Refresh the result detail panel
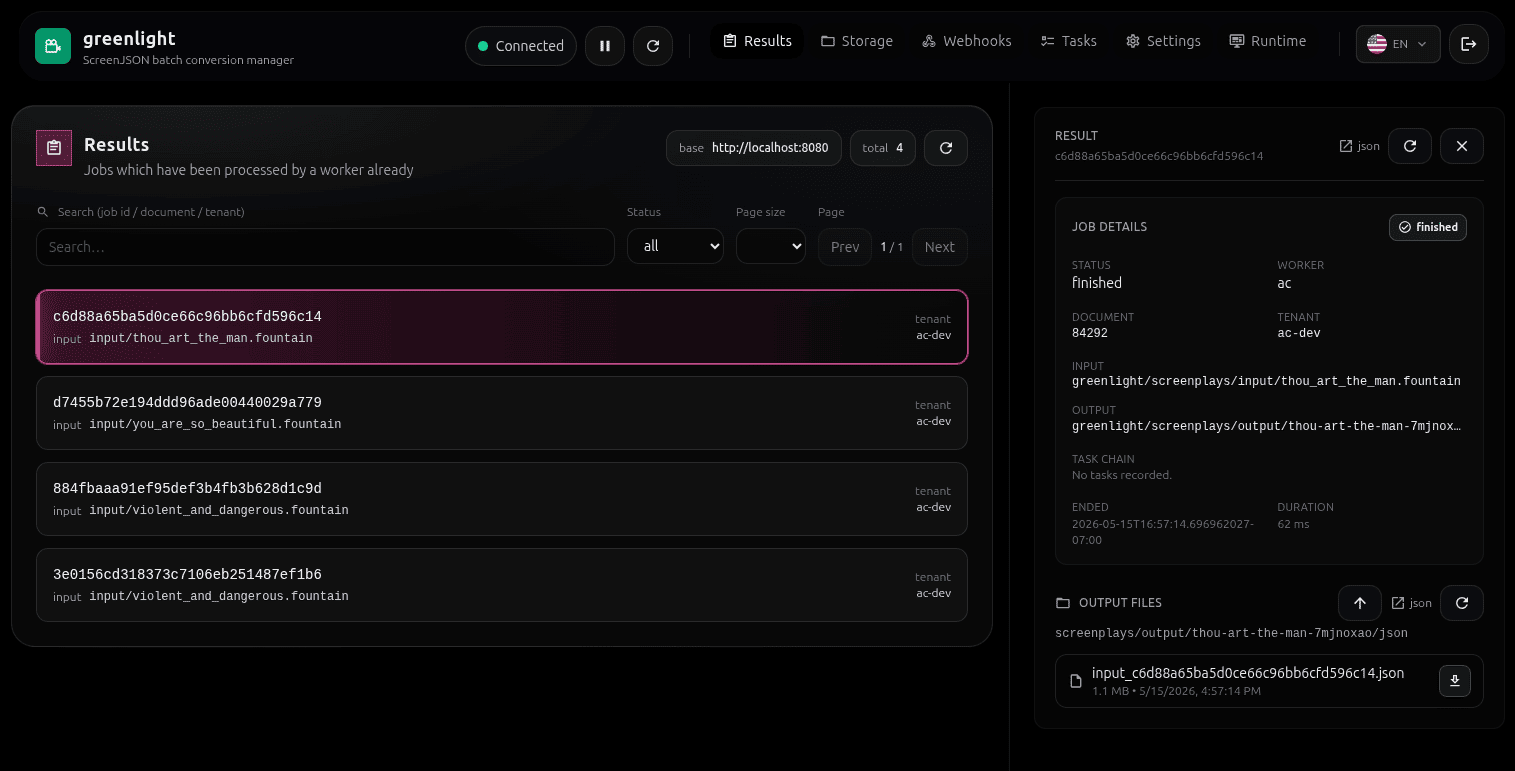Viewport: 1515px width, 771px height. [x=1410, y=146]
